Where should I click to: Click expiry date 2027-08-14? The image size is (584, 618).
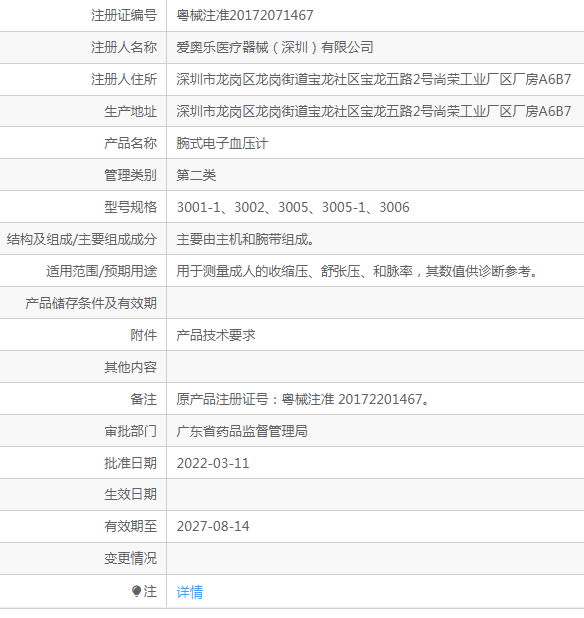[213, 526]
